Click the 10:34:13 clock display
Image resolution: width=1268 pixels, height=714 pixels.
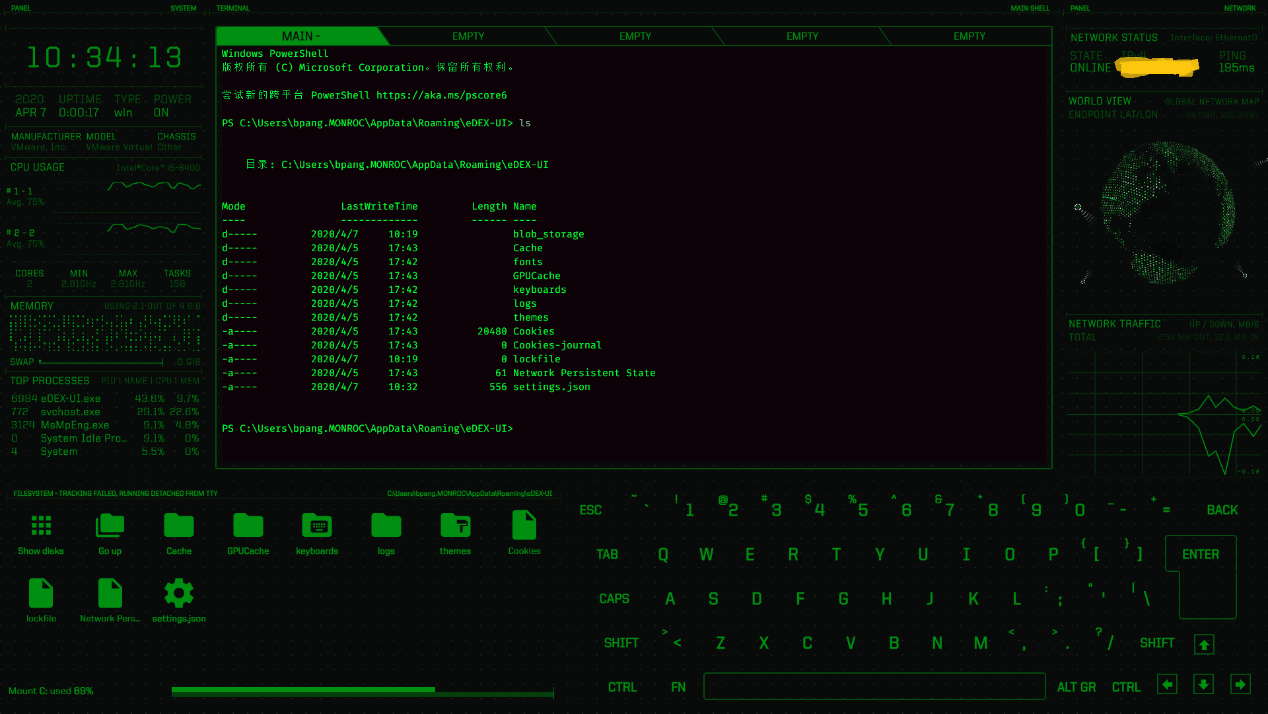pyautogui.click(x=104, y=57)
